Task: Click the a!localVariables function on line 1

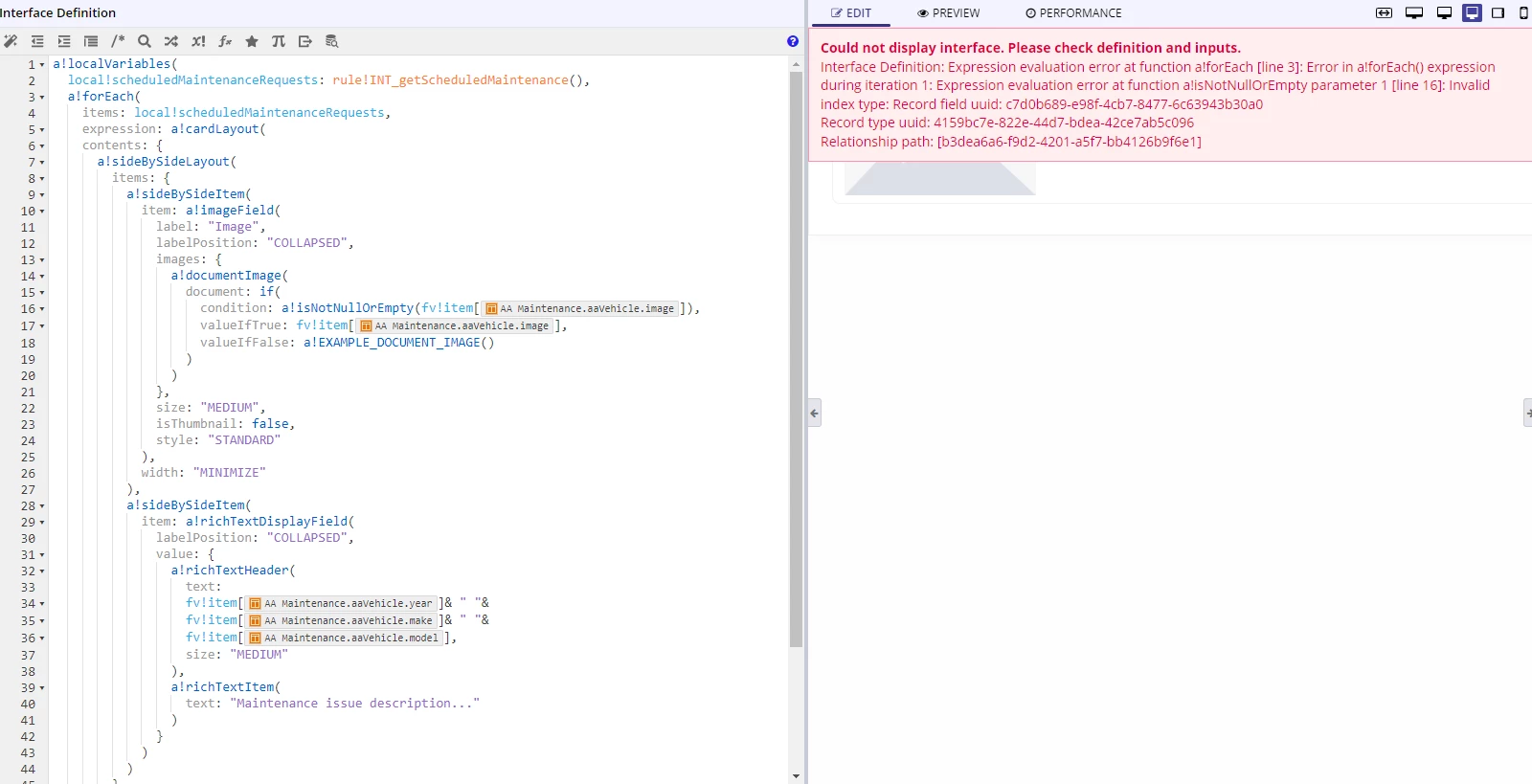Action: tap(111, 64)
